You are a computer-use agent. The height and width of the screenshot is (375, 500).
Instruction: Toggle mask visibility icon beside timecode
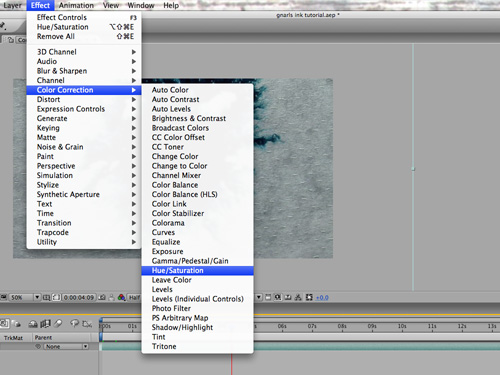pos(56,297)
